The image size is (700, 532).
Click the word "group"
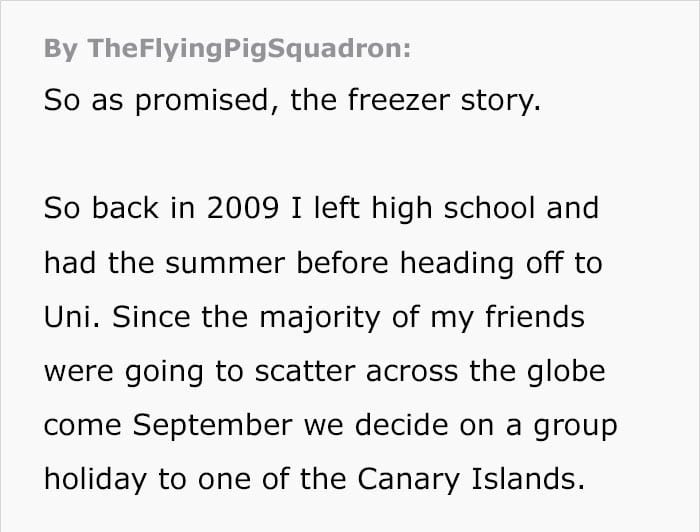coord(575,427)
